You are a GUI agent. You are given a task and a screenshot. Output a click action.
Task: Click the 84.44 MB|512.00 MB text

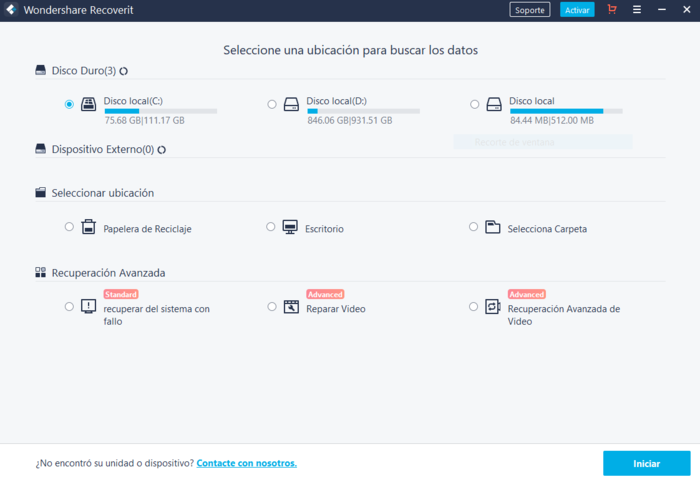(x=552, y=120)
